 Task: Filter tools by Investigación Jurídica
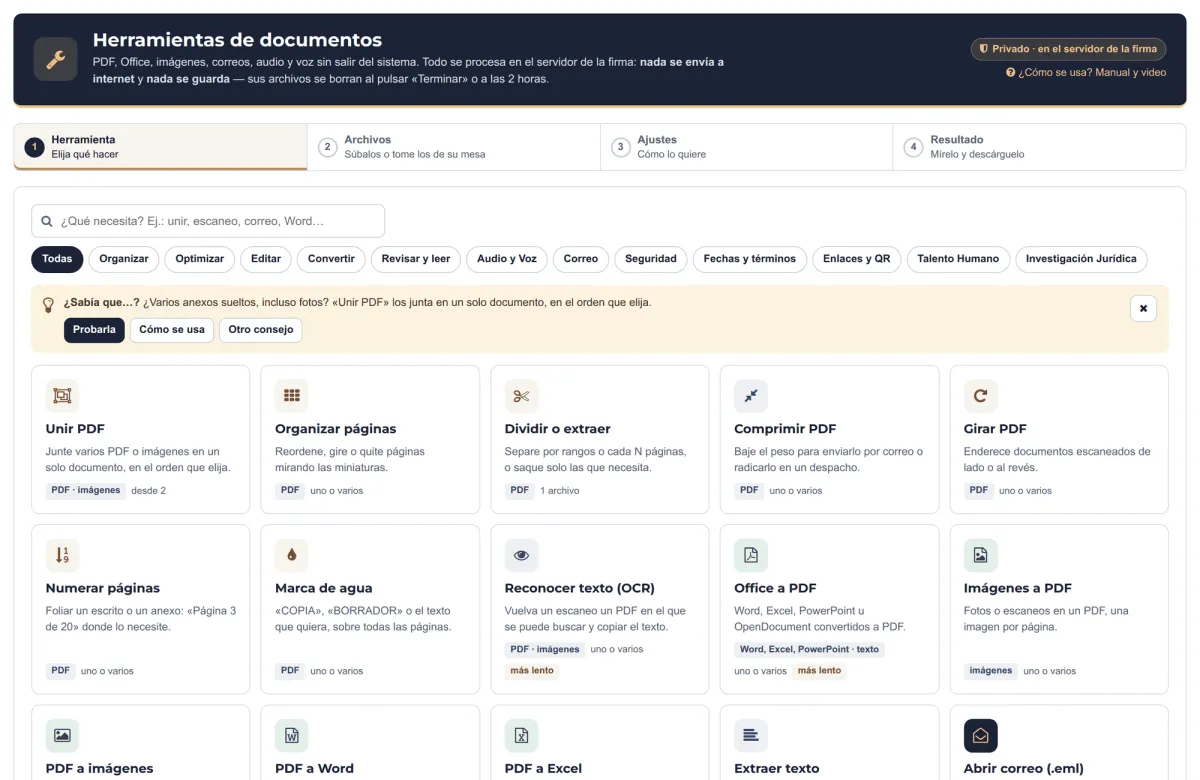pyautogui.click(x=1081, y=259)
